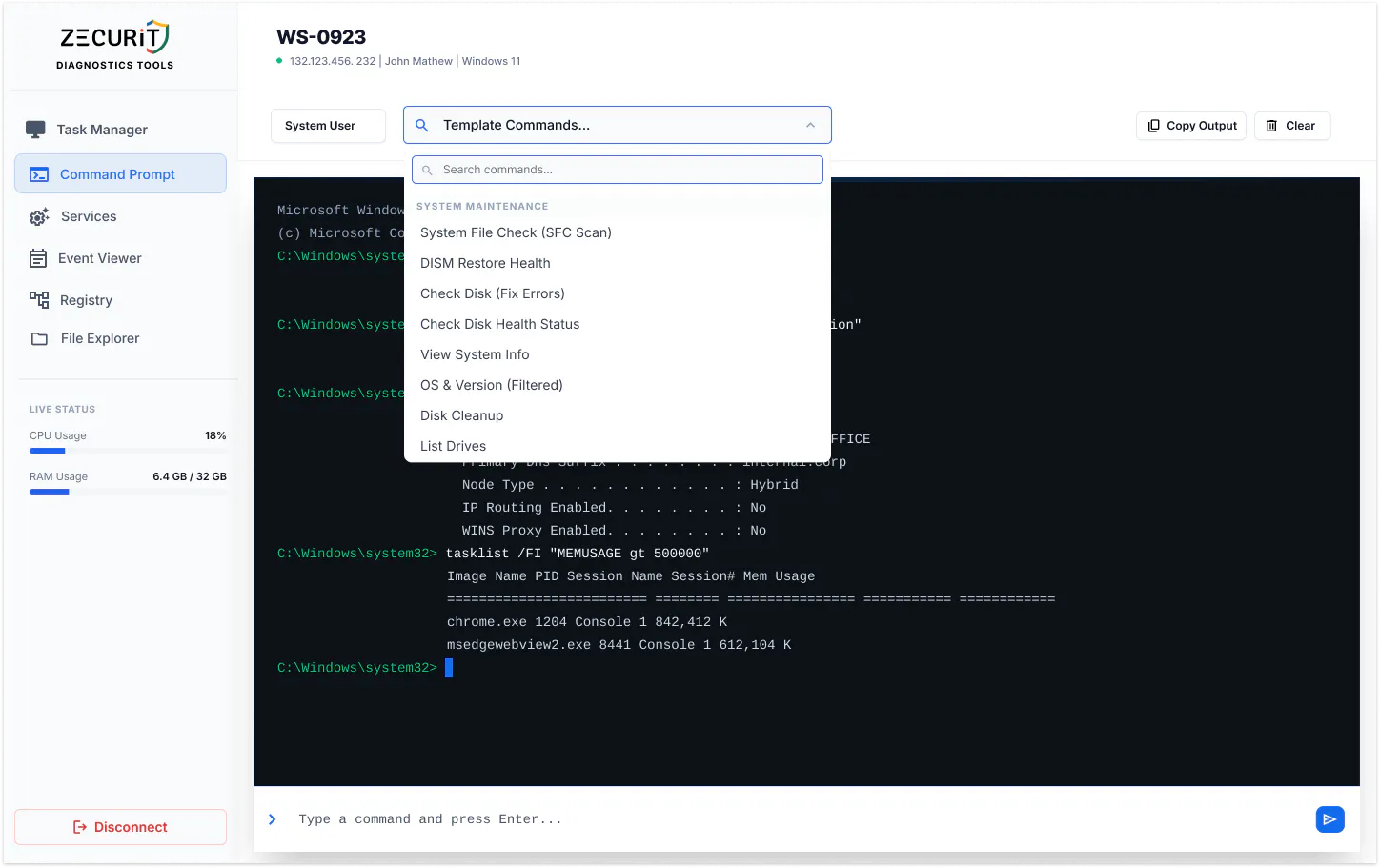
Task: Click the search icon in Search commands field
Action: pos(428,170)
